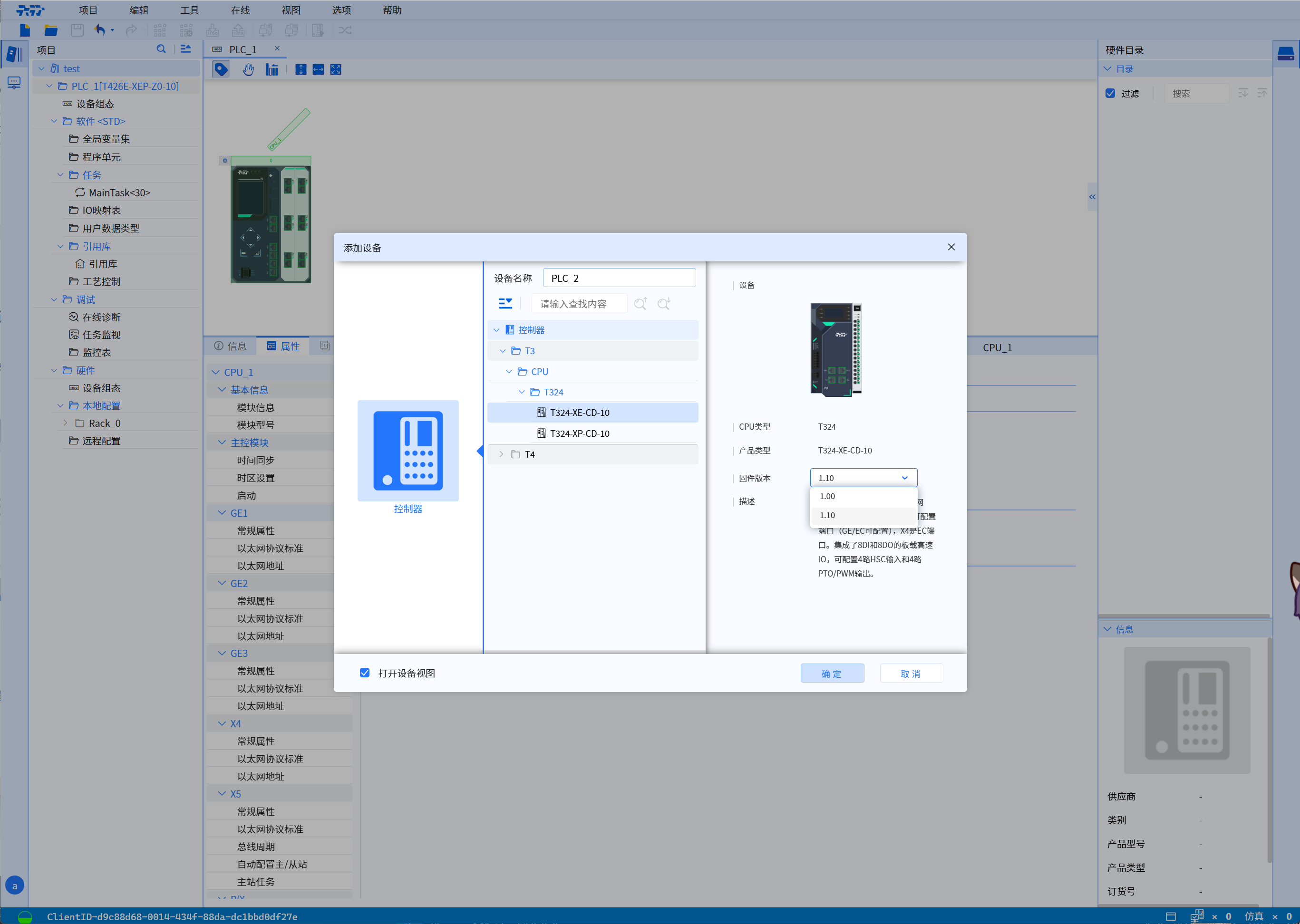Toggle the filter checkbox in hardware catalog
The width and height of the screenshot is (1300, 924).
(x=1110, y=93)
